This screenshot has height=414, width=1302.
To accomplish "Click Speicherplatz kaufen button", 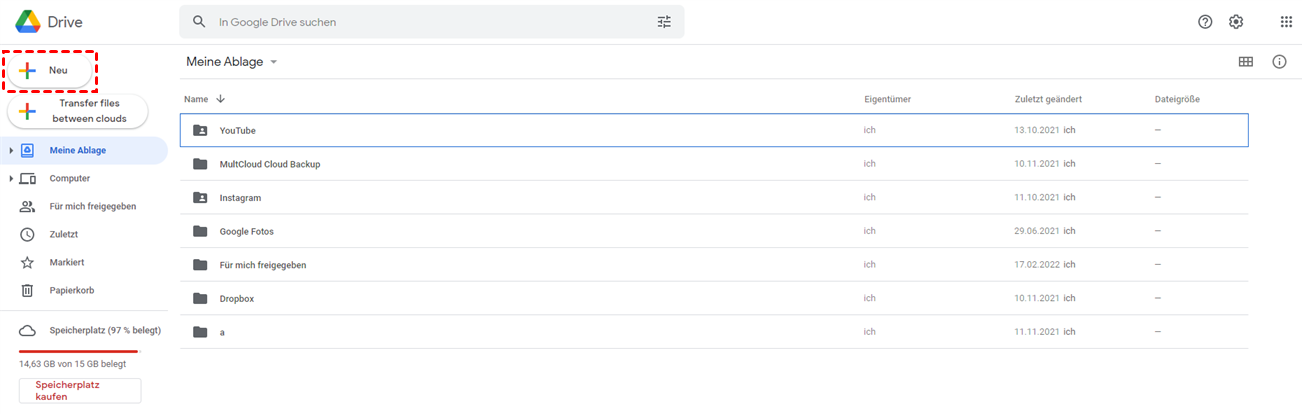I will click(x=80, y=390).
